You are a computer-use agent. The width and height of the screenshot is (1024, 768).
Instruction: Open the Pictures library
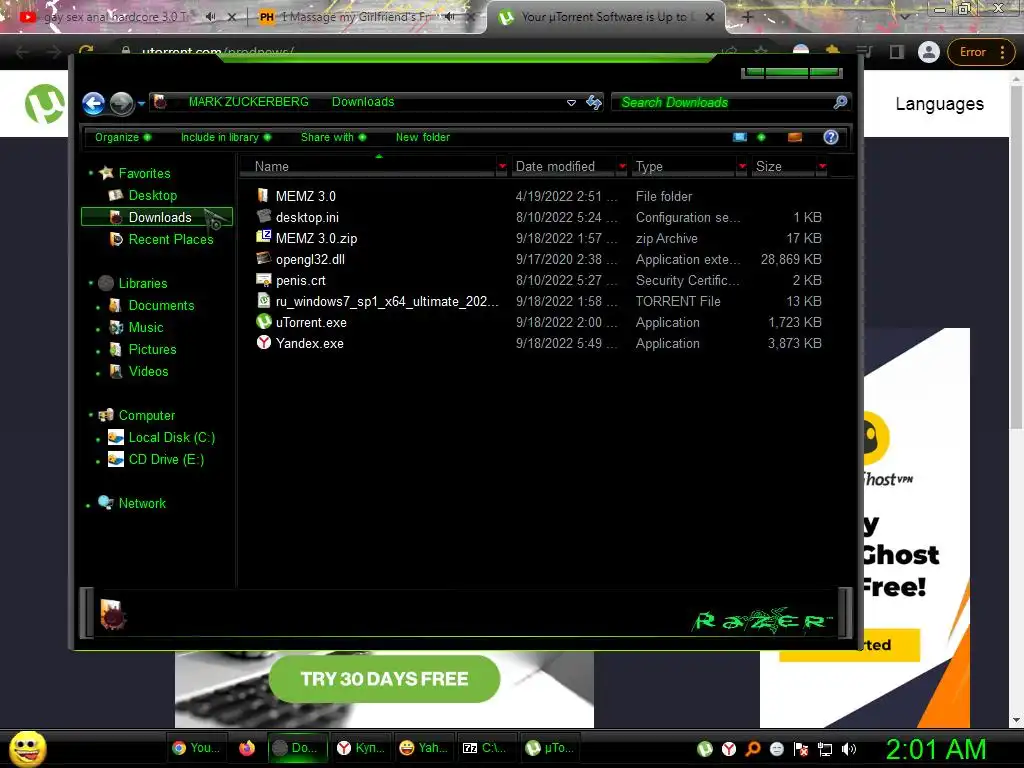[152, 349]
